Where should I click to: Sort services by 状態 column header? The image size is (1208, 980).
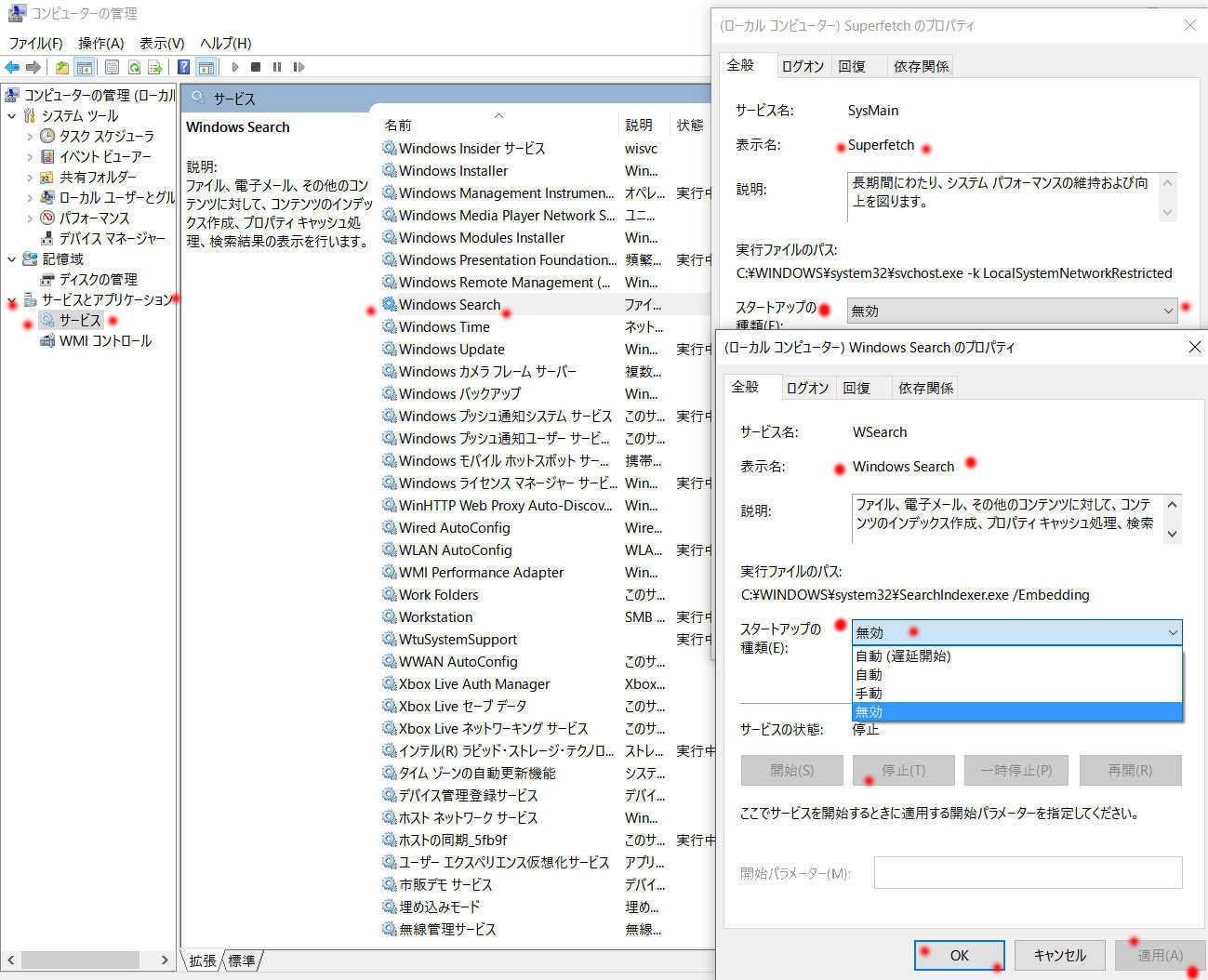tap(692, 125)
